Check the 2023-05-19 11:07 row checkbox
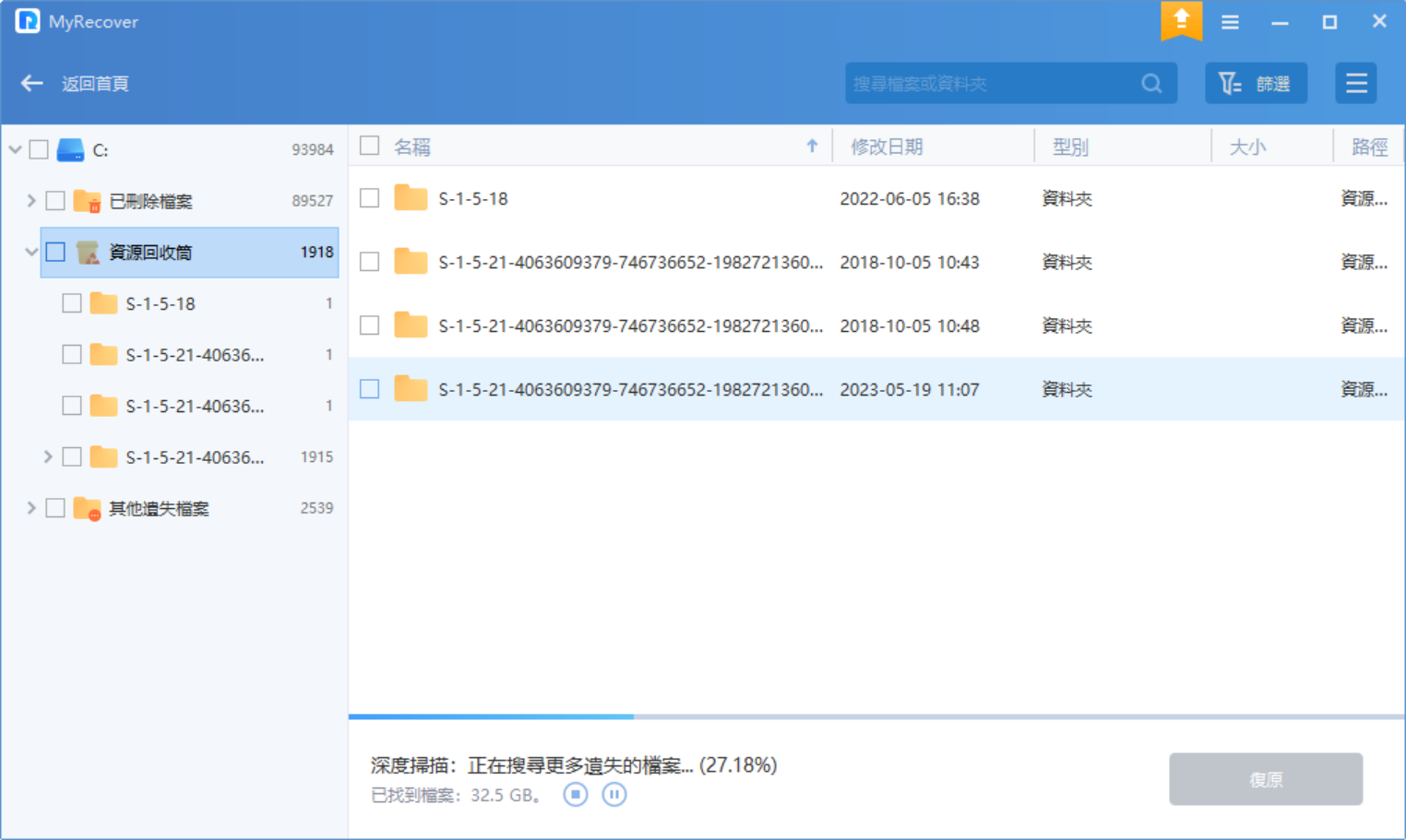Viewport: 1406px width, 840px height. (370, 389)
